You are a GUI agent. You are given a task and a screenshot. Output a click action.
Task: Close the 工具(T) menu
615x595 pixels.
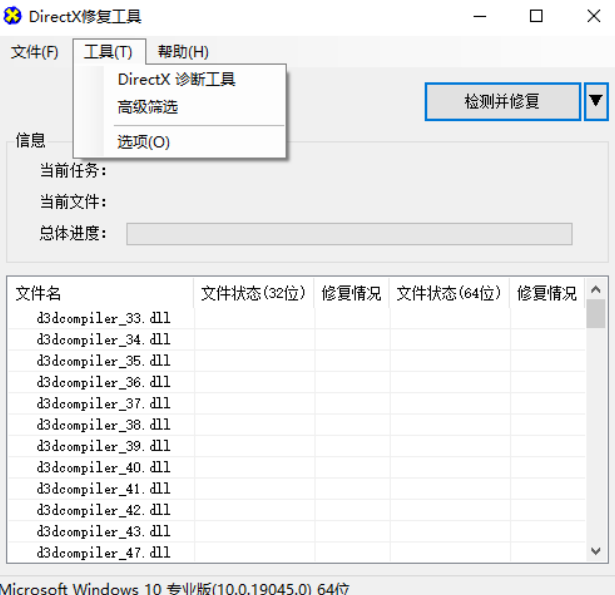109,52
